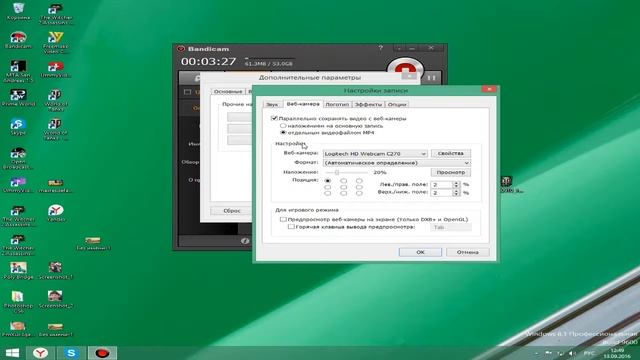
Task: Click the РУС language indicator
Action: click(589, 353)
